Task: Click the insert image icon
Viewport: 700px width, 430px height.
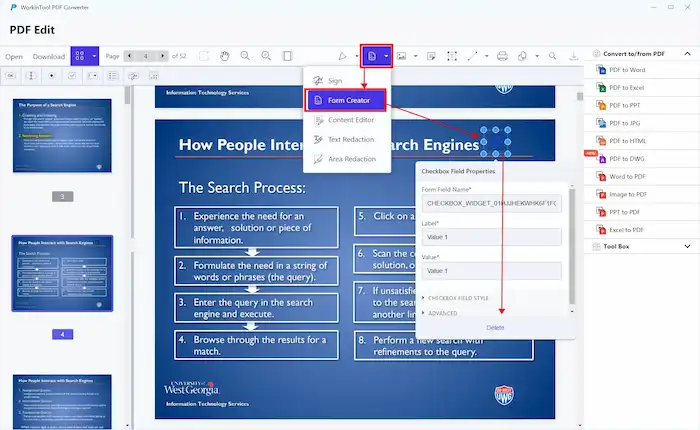Action: (x=402, y=56)
